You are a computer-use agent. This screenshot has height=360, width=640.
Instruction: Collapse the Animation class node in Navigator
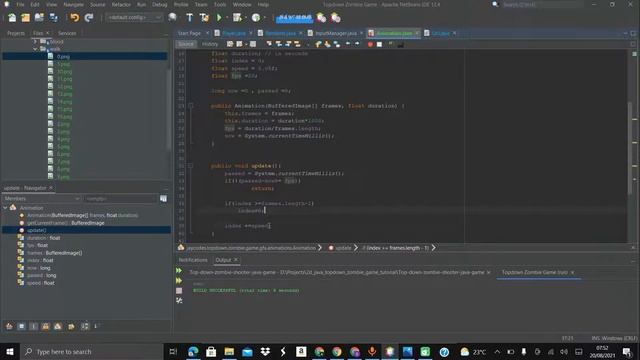5,208
